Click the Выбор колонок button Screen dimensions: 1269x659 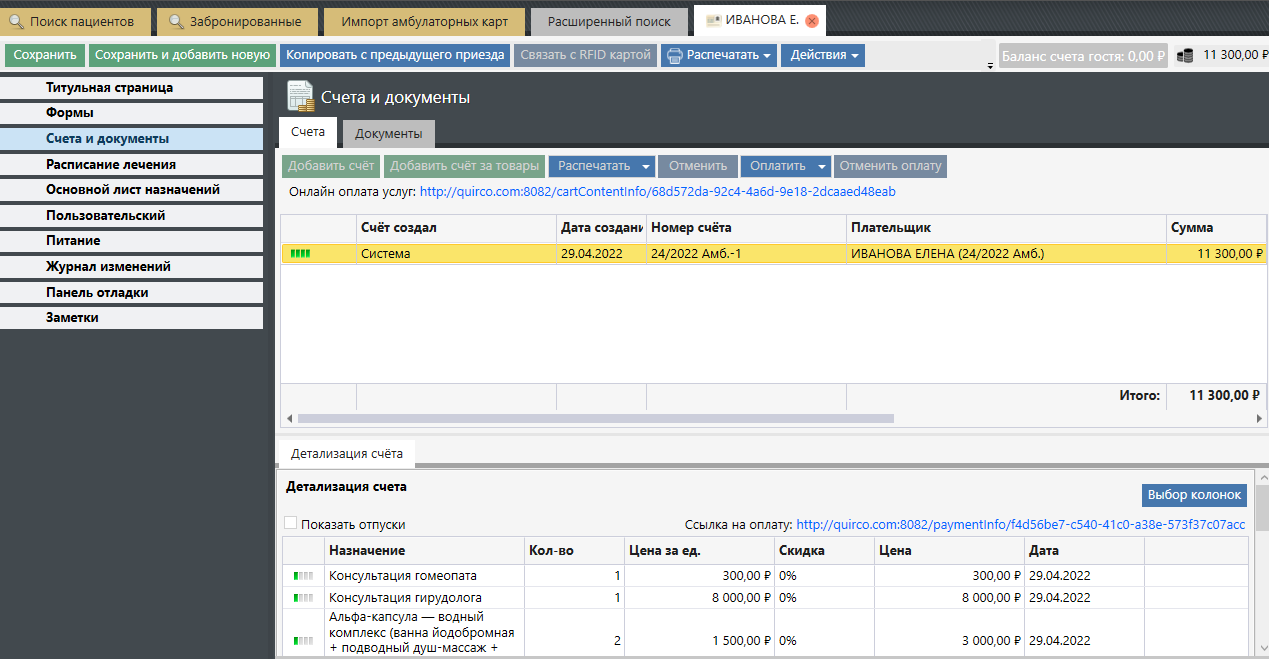(1194, 495)
